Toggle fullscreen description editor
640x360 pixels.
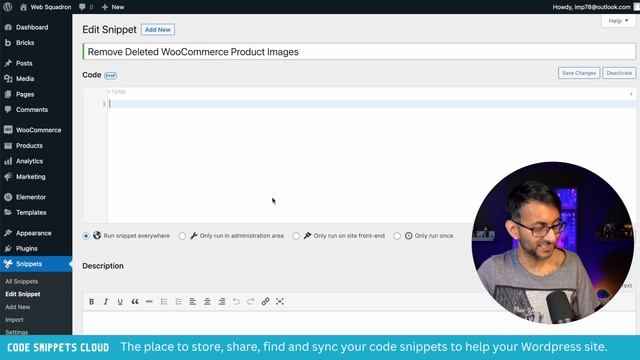coord(280,302)
